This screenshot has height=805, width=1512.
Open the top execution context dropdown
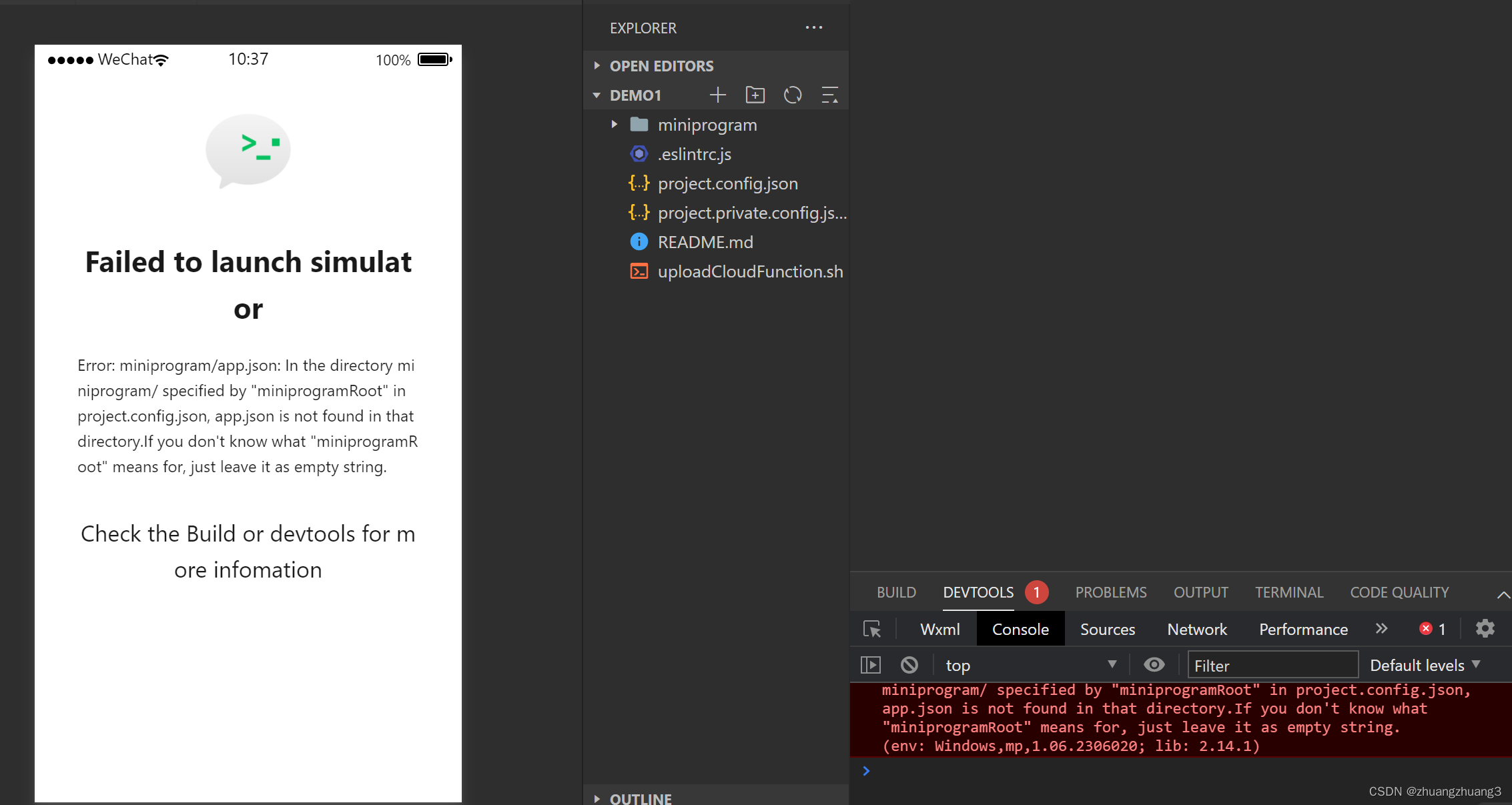1031,665
